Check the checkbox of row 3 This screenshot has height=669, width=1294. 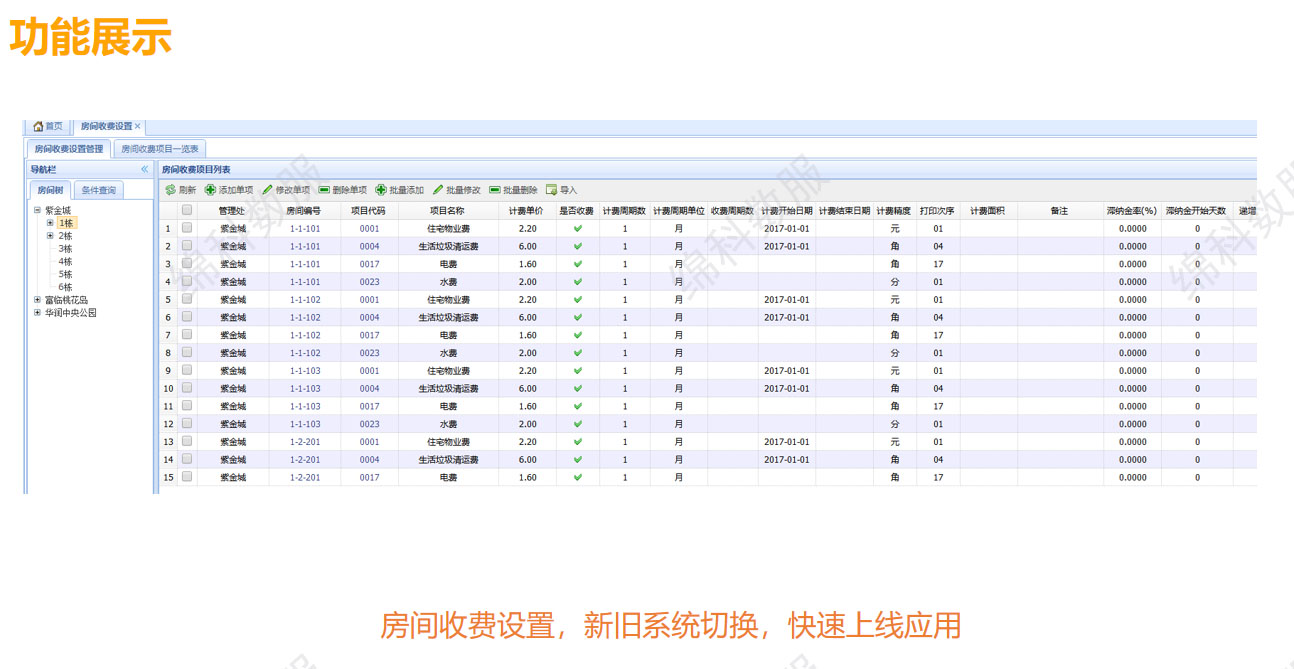click(x=187, y=263)
